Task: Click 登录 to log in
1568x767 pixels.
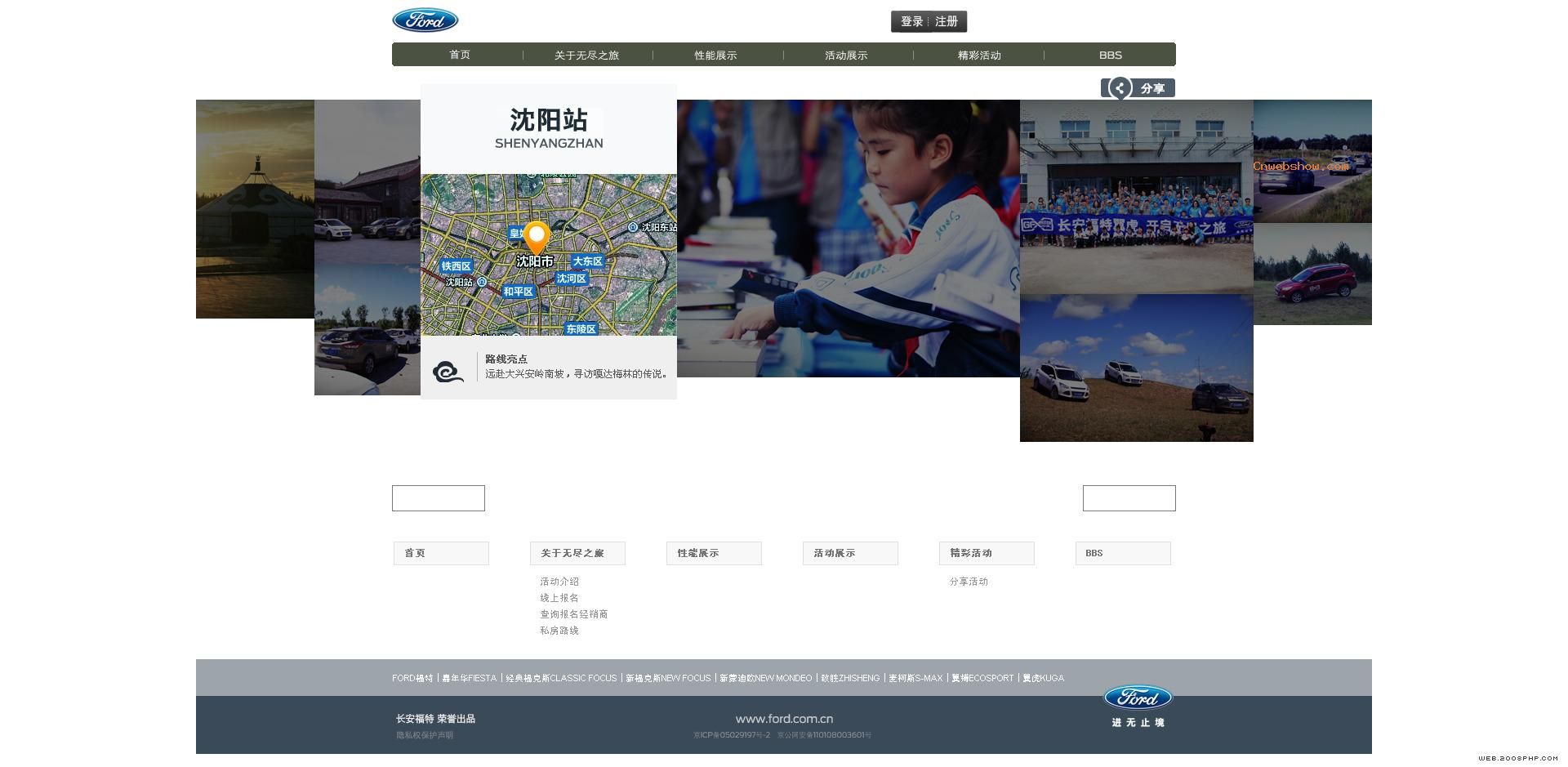Action: [x=911, y=21]
